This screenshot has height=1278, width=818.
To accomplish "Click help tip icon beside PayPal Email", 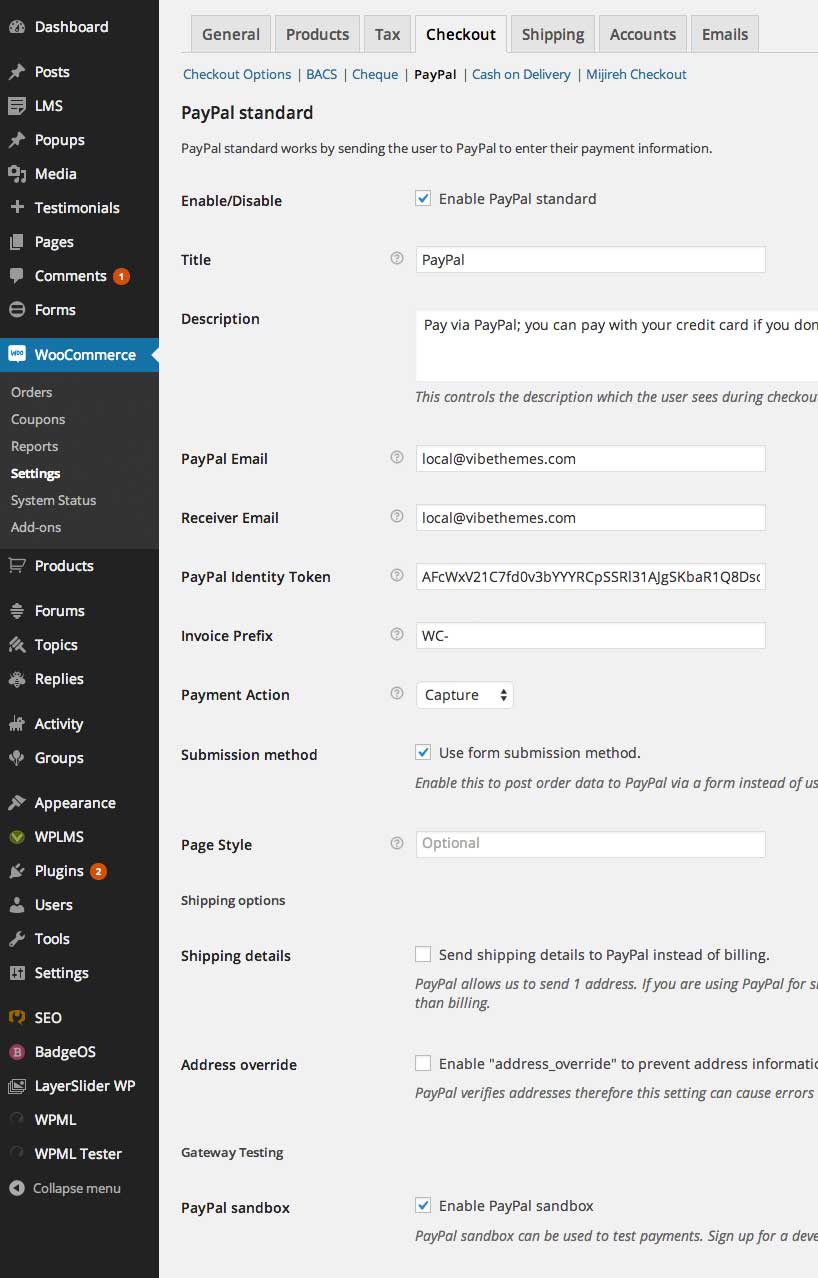I will click(x=397, y=458).
